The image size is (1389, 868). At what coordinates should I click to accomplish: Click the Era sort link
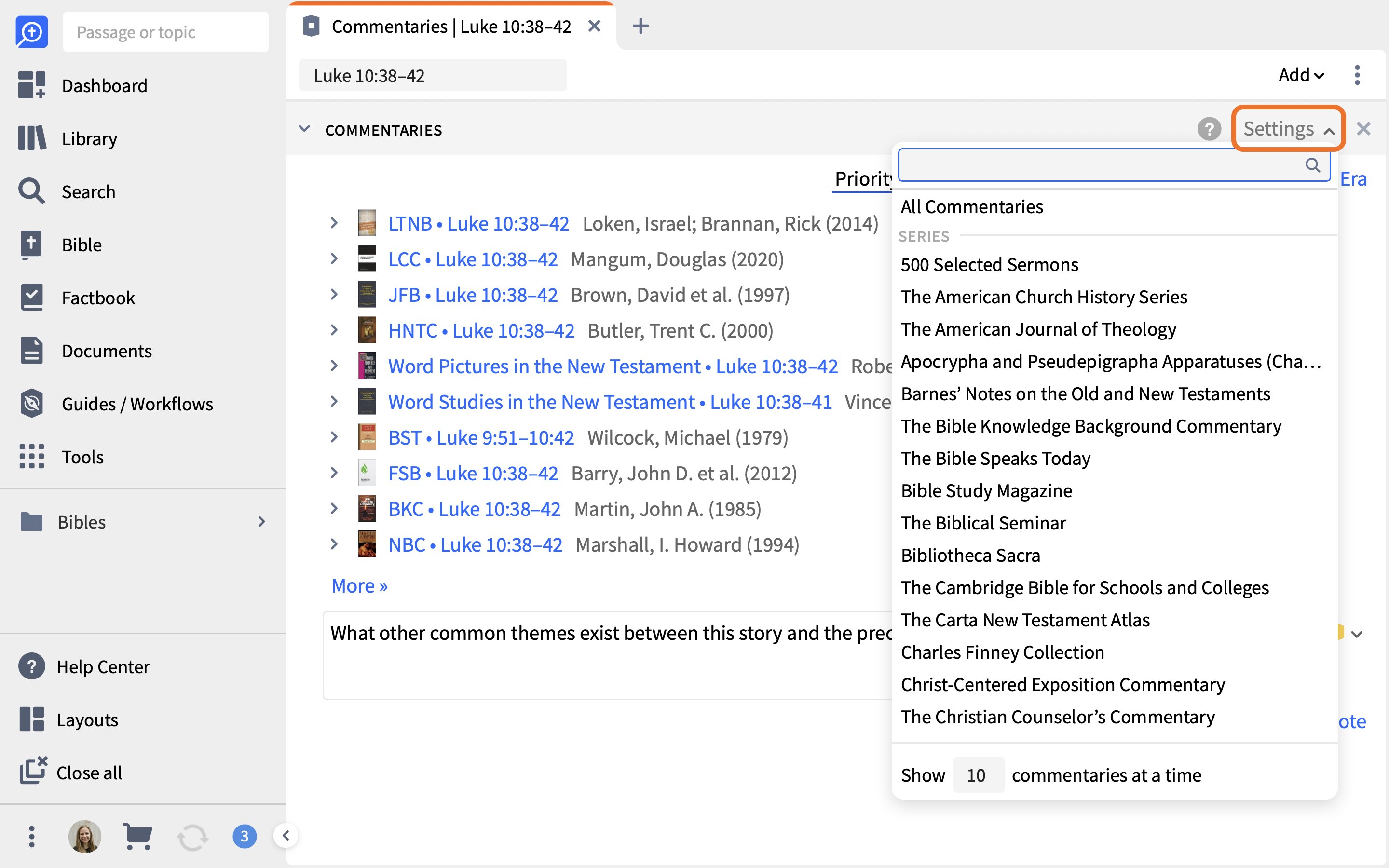pos(1353,178)
